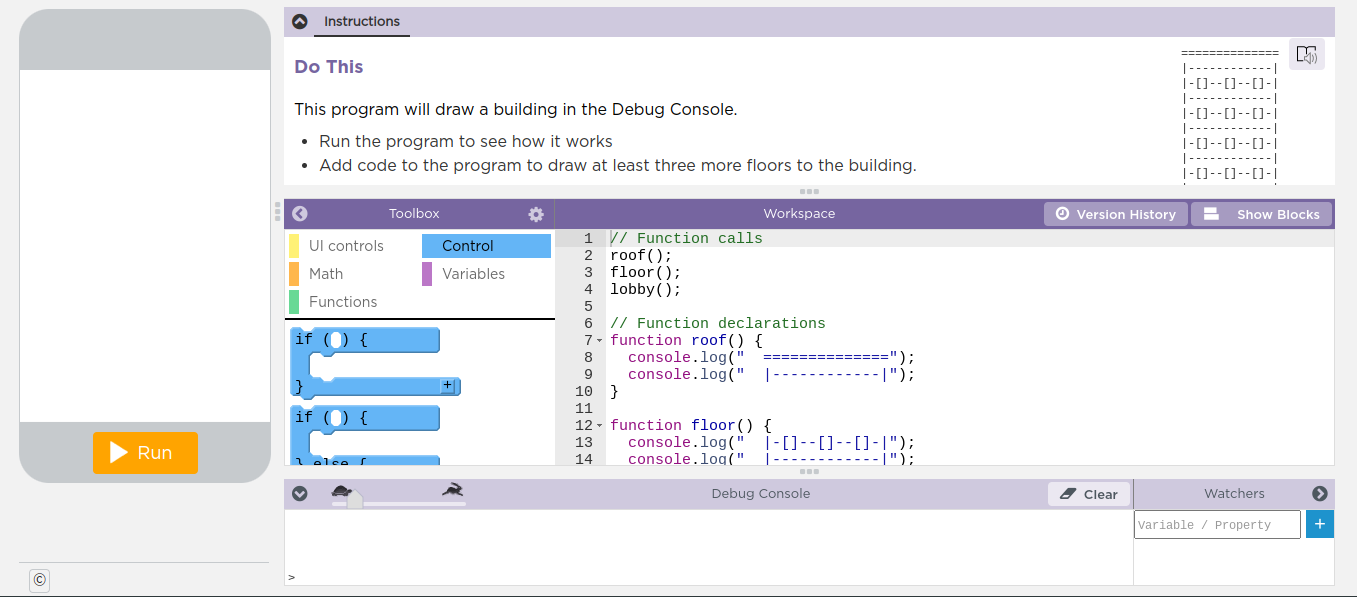
Task: Expand the Watchers panel chevron
Action: 1320,493
